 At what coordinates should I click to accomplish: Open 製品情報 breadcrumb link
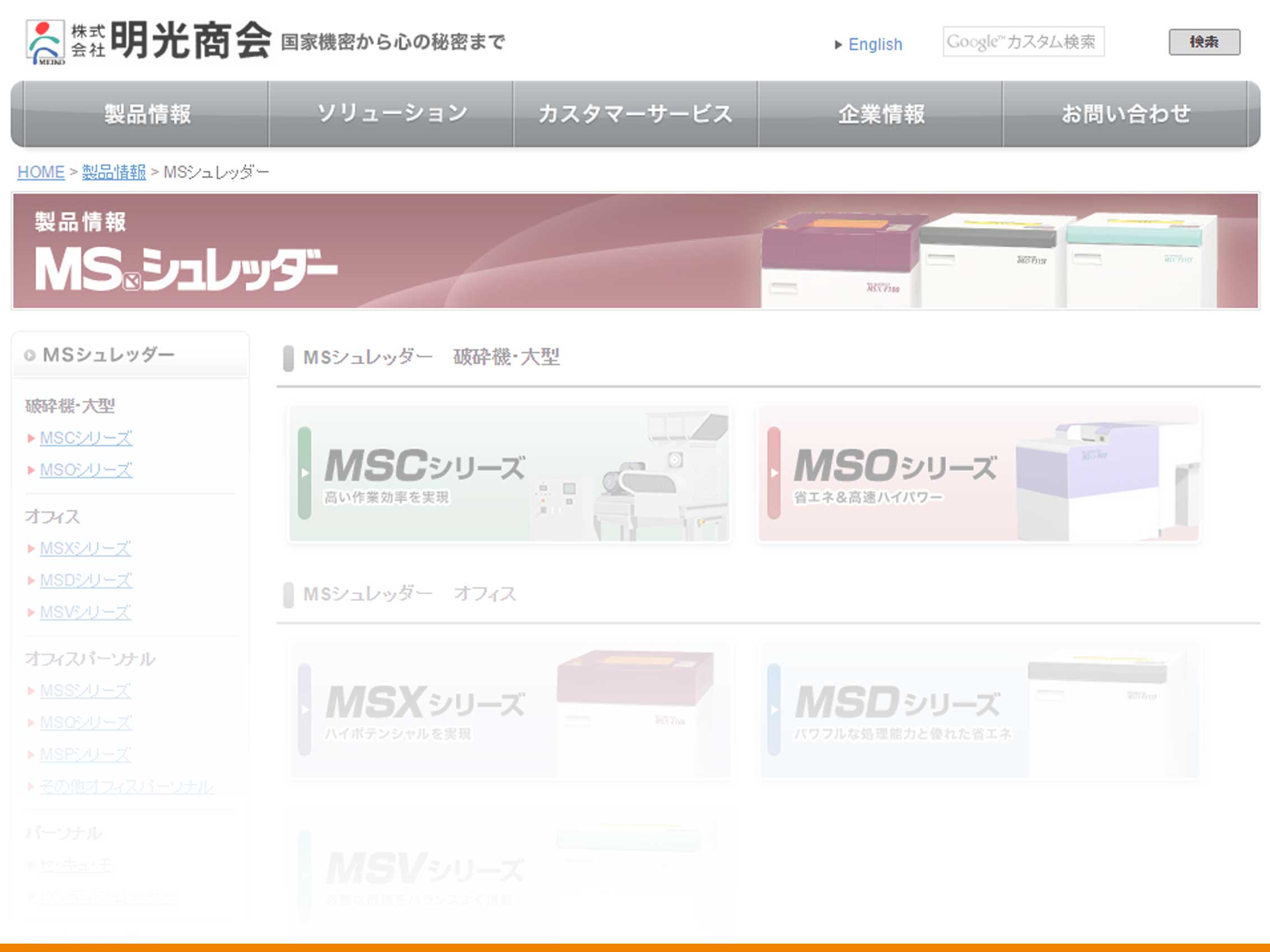114,172
